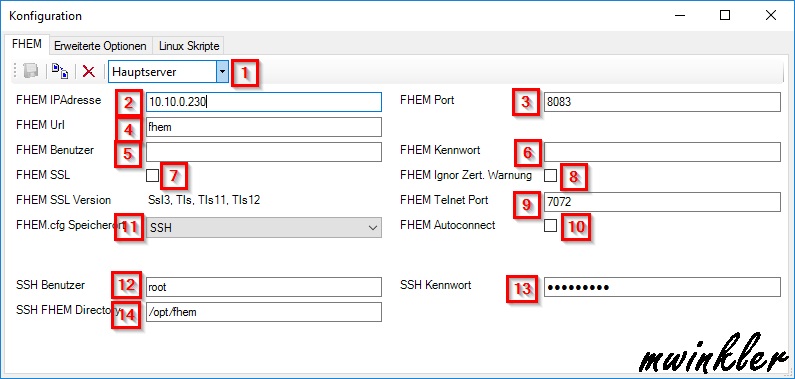Click the SSH Kennwort password field
This screenshot has height=379, width=795.
[x=662, y=287]
